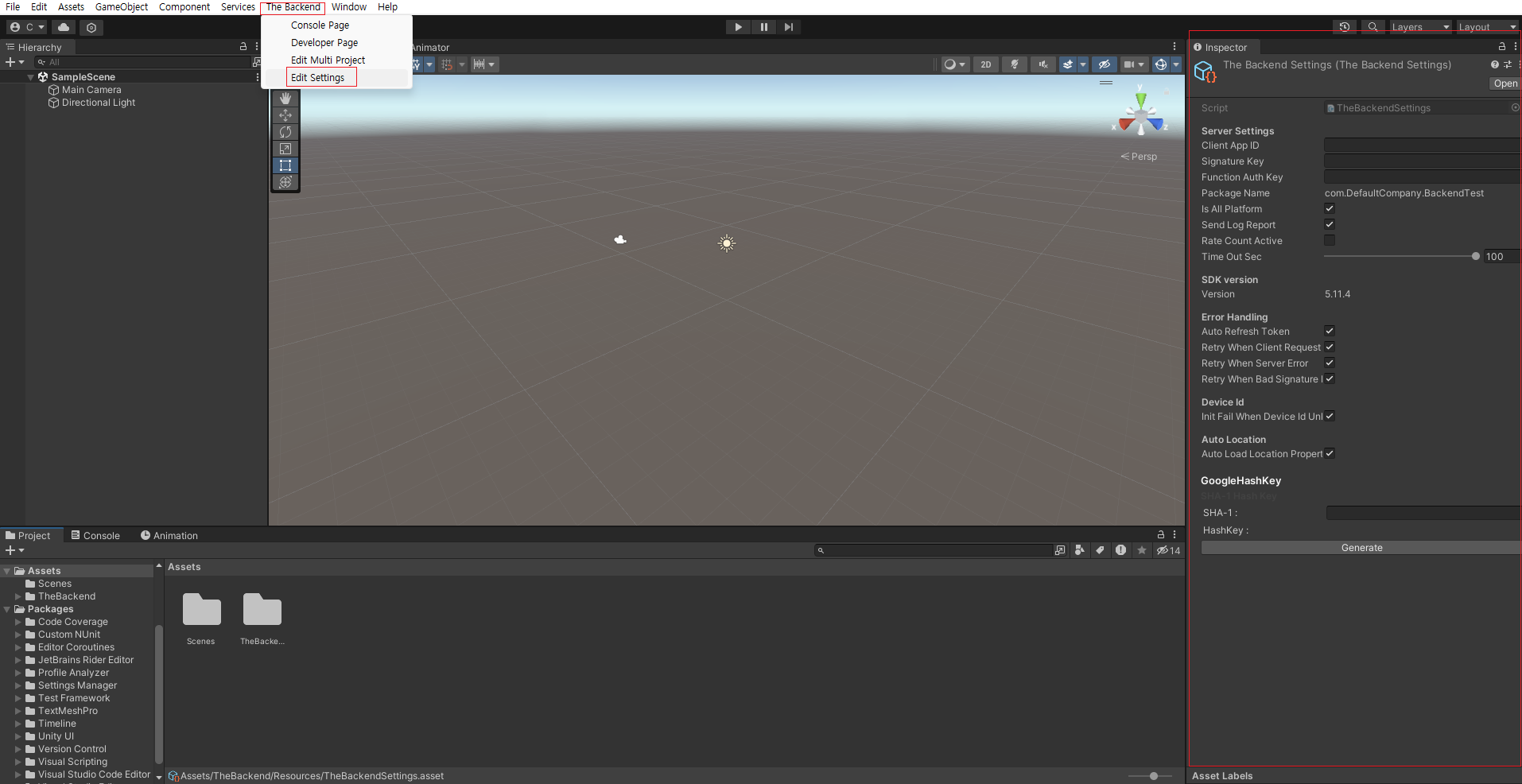
Task: Toggle Init Fail When Device Id checkbox
Action: (1330, 416)
